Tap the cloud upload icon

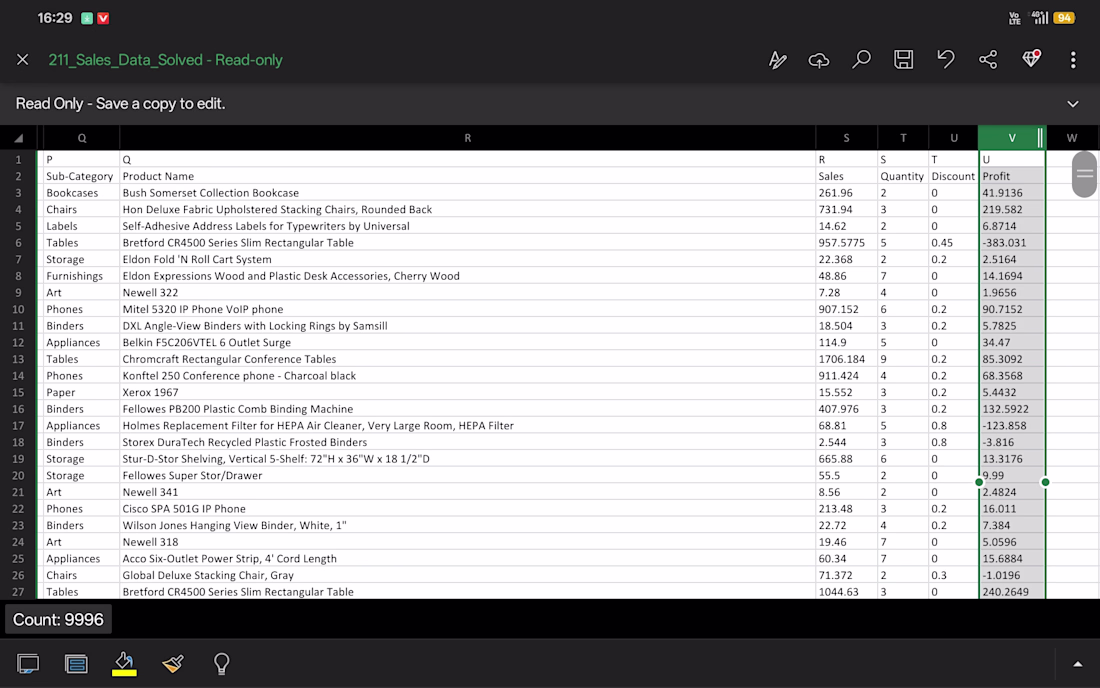point(819,60)
